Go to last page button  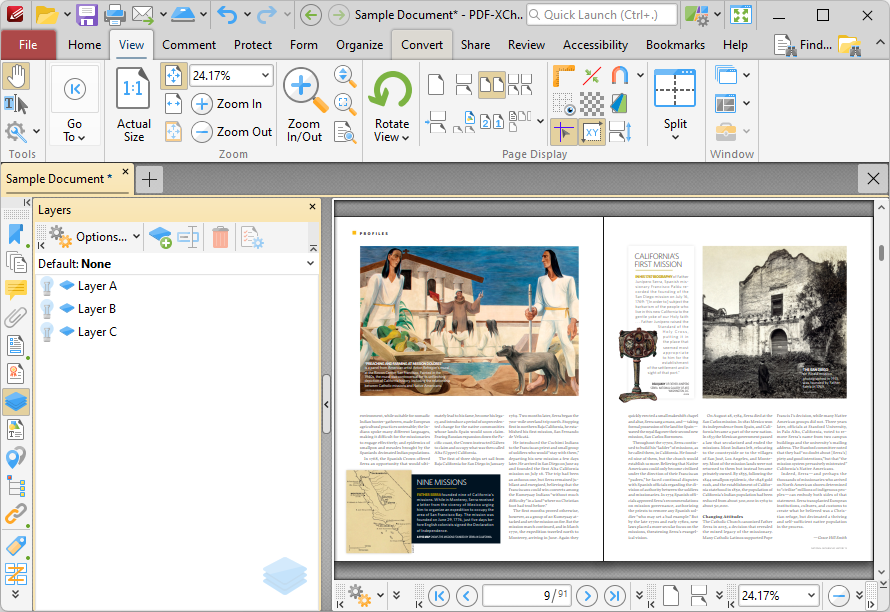[x=615, y=596]
